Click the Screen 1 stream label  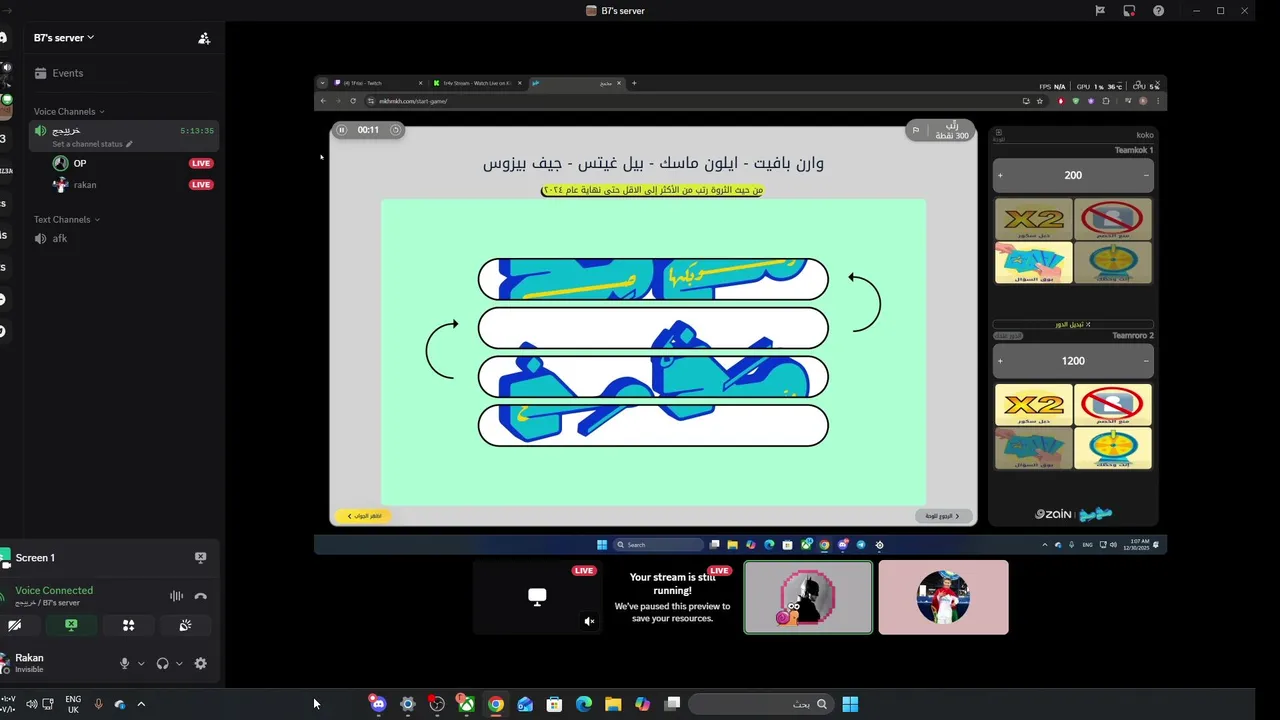click(35, 558)
